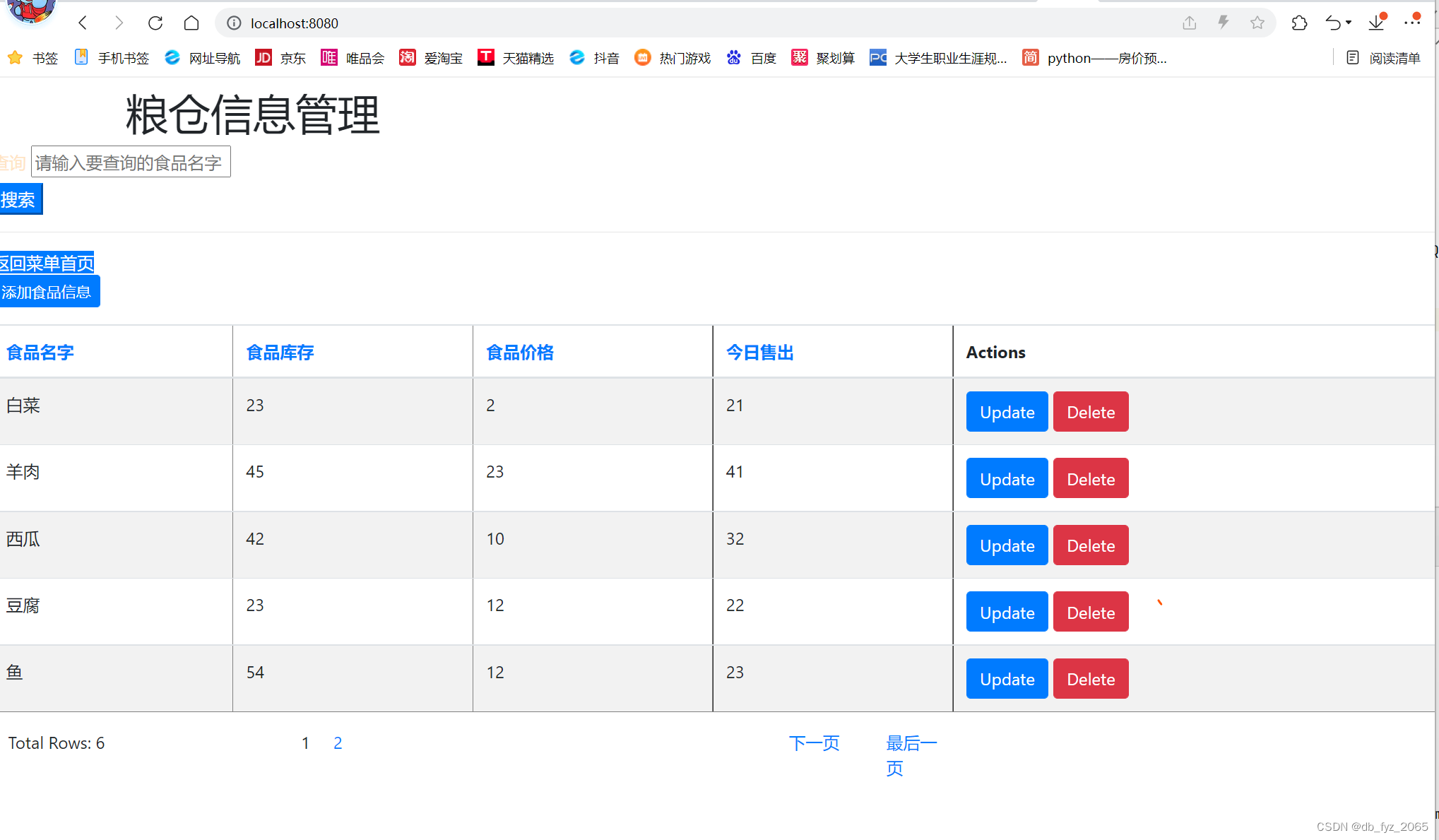Open 京东 JD bookmark
The image size is (1439, 840).
(x=280, y=58)
